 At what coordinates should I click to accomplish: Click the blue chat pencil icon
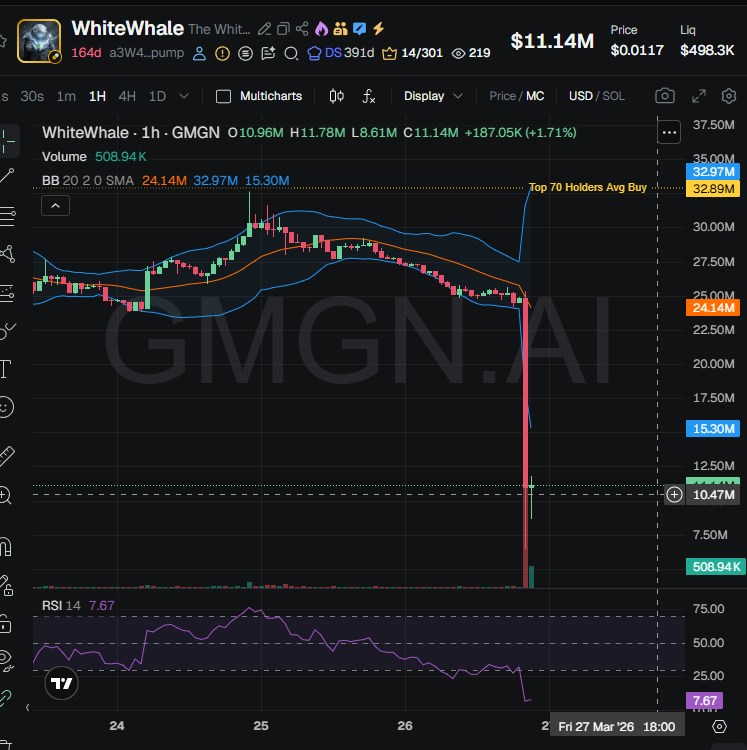359,29
